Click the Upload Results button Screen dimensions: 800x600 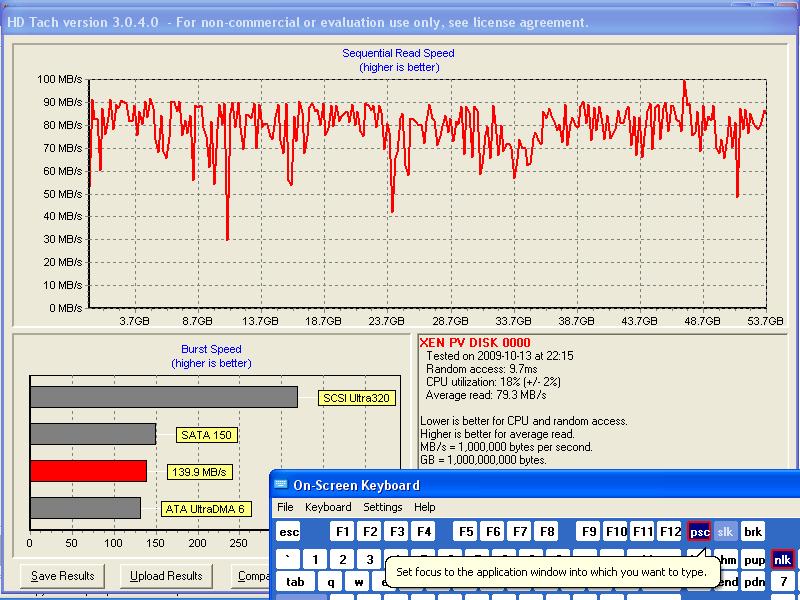[x=168, y=576]
